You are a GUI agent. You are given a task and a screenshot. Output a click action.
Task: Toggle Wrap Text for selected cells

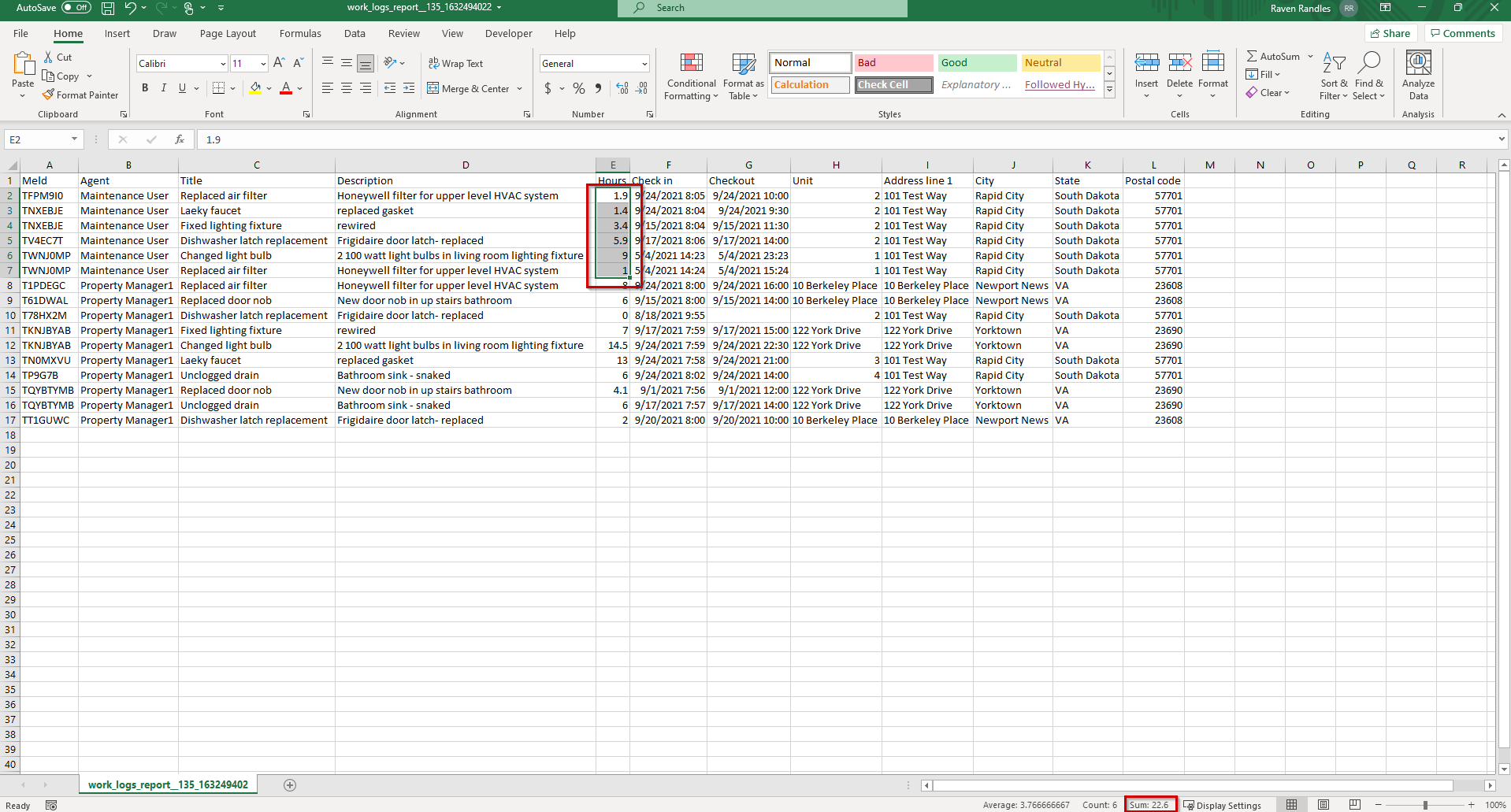(x=455, y=63)
